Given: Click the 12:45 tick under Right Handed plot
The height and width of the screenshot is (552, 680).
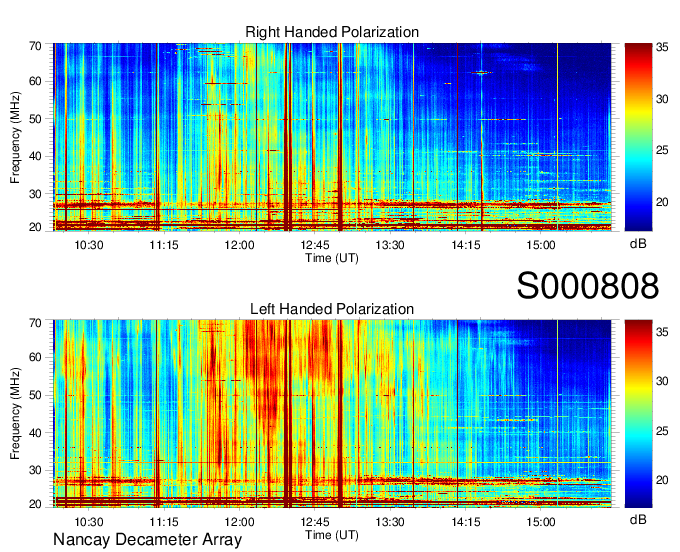Looking at the screenshot, I should (315, 245).
